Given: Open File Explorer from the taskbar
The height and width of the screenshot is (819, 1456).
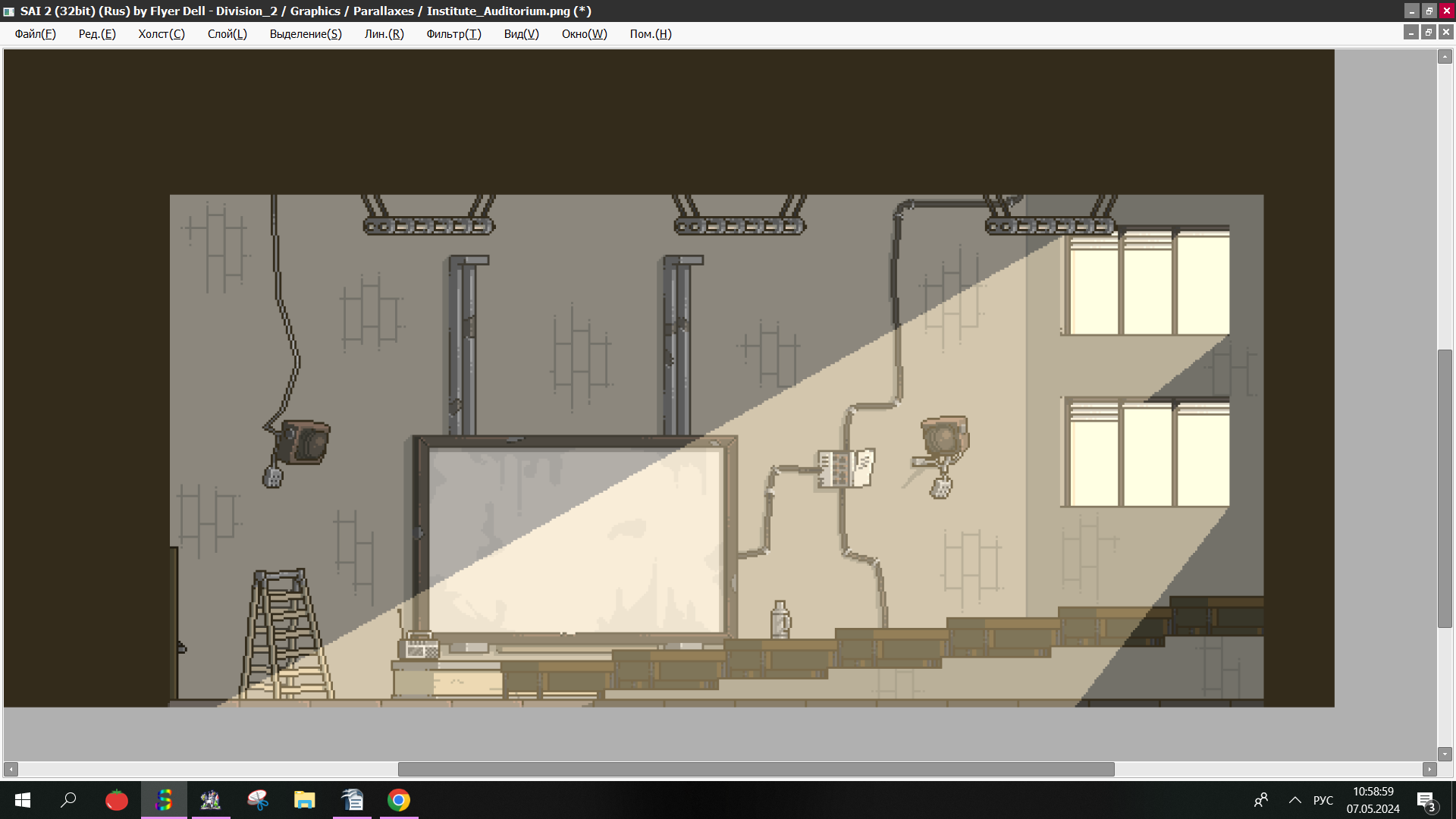Looking at the screenshot, I should click(x=305, y=800).
